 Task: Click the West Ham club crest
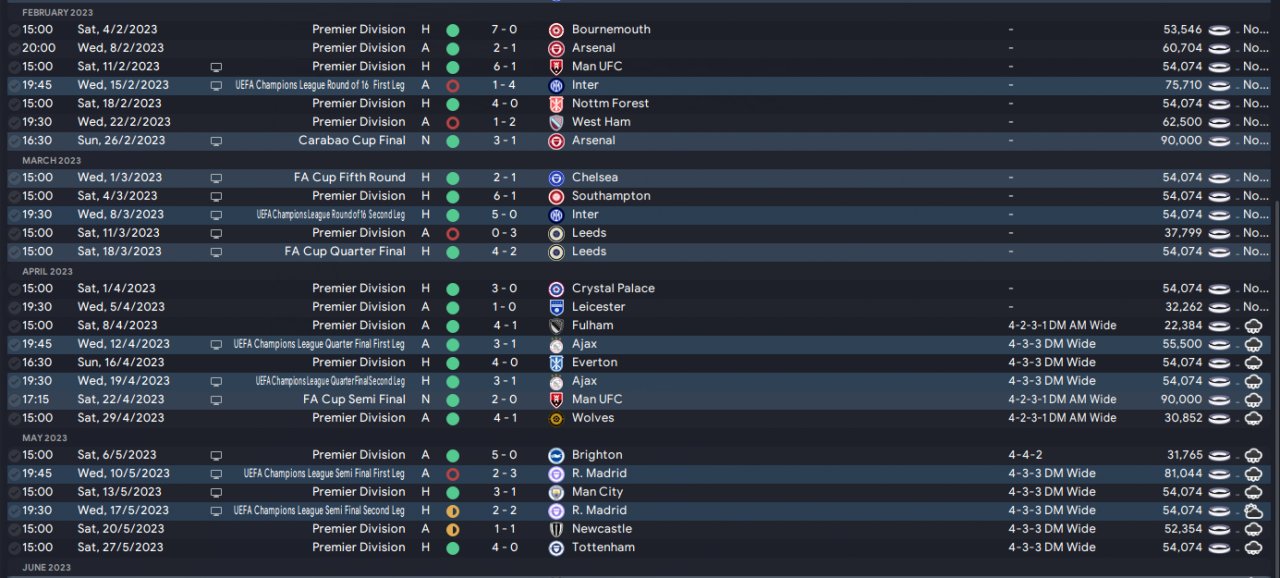(x=556, y=122)
